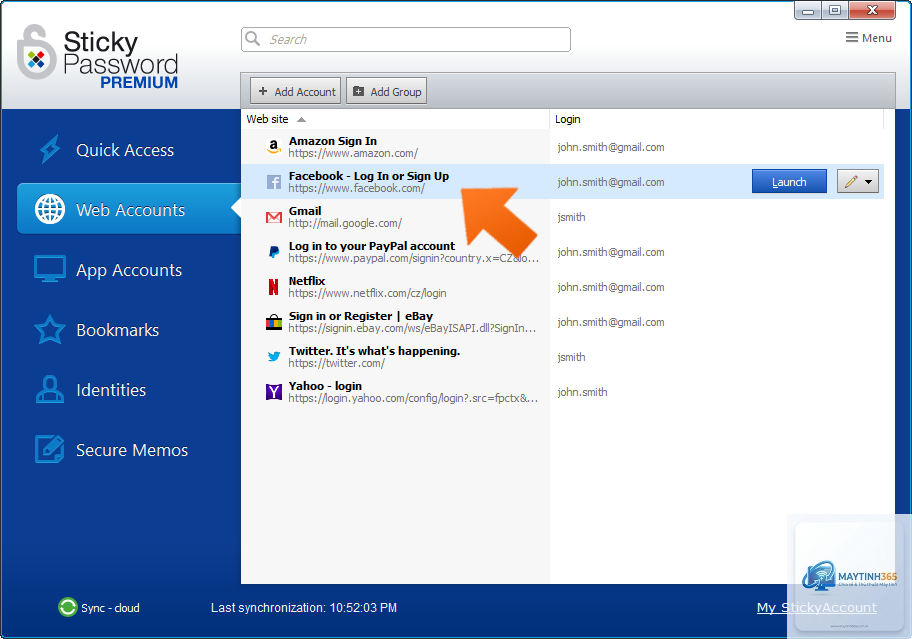Click the Gmail envelope favicon

coord(273,217)
